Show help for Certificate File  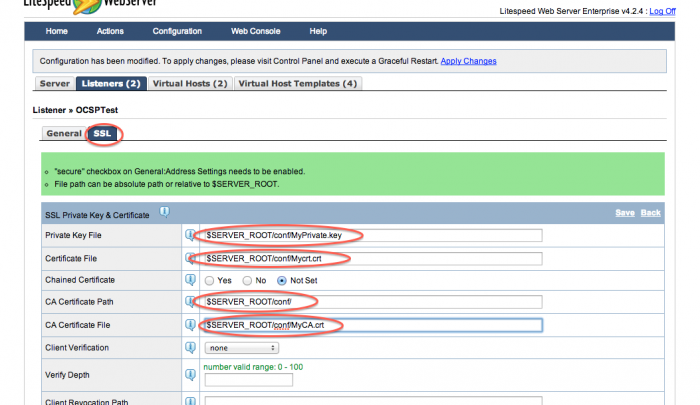click(190, 258)
